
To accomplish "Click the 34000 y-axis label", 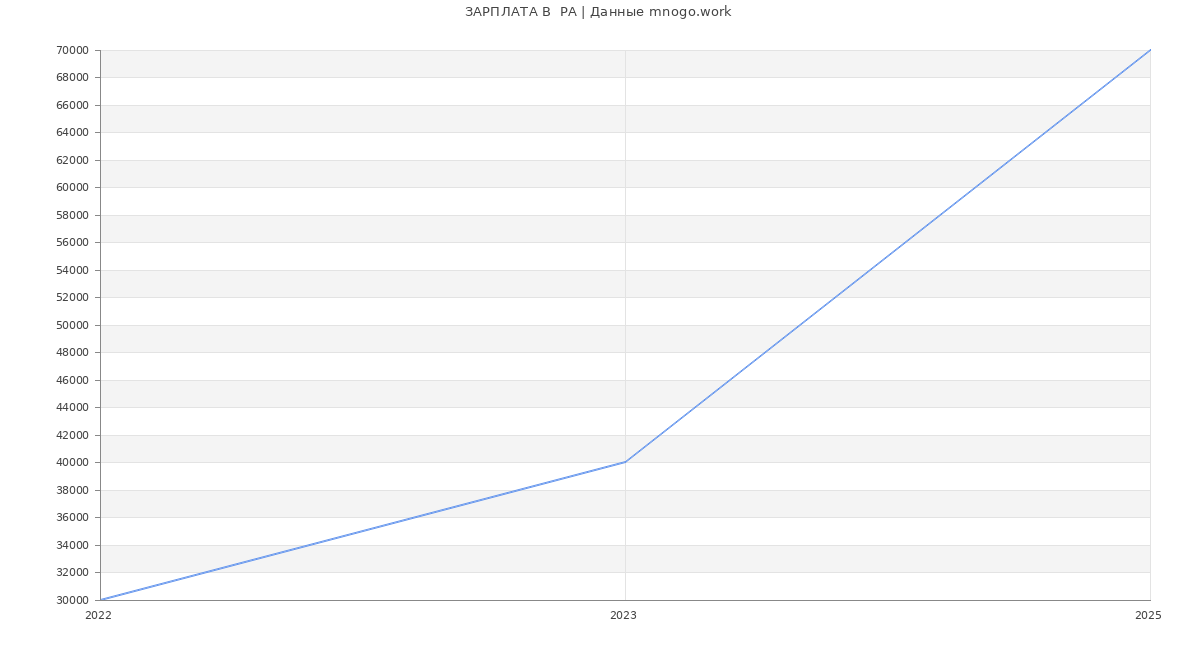I will (x=72, y=545).
